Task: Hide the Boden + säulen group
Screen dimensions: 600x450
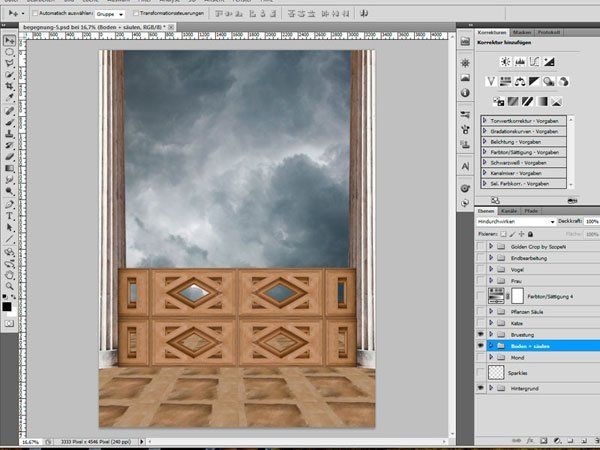Action: pos(480,346)
